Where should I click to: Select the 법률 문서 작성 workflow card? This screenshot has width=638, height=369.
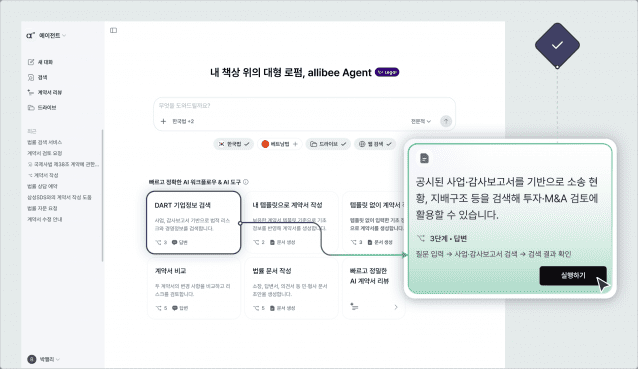click(x=291, y=288)
